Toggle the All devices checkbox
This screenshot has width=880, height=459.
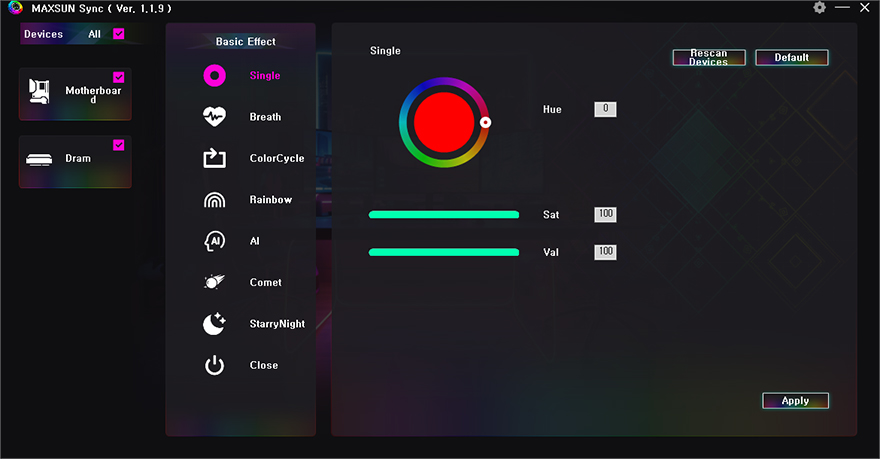(119, 34)
